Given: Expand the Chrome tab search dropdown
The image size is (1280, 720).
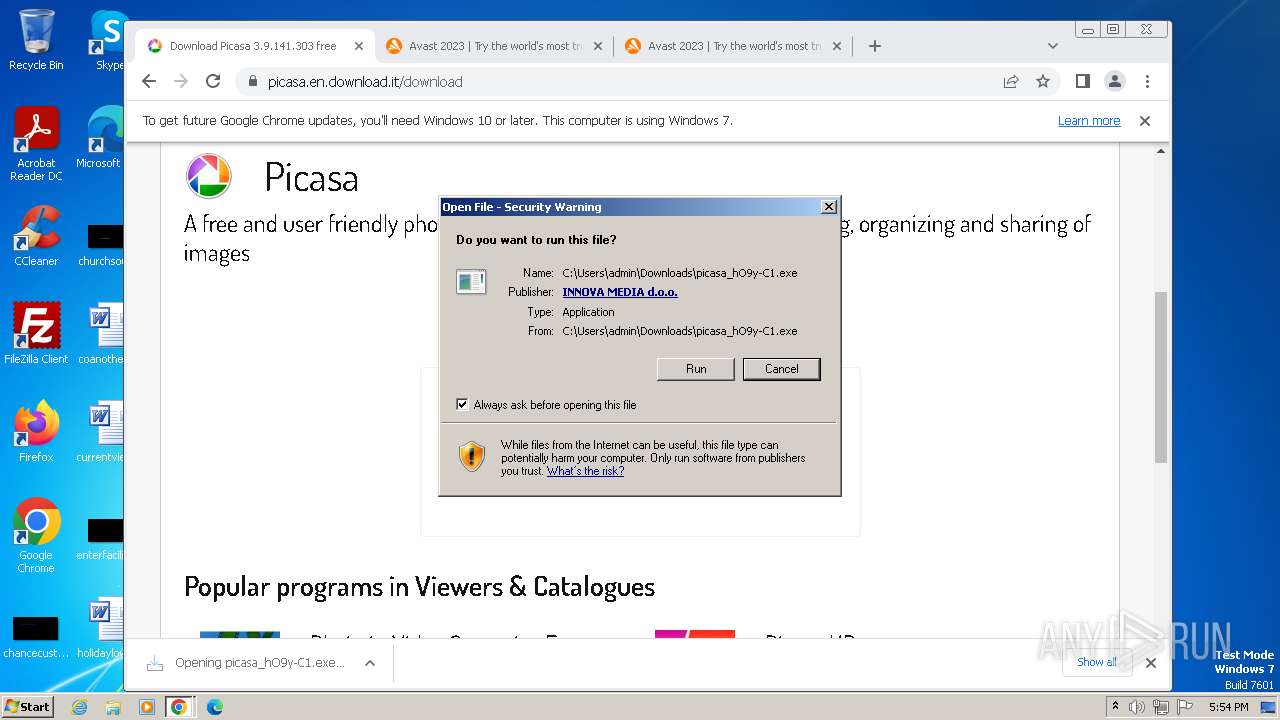Looking at the screenshot, I should click(1052, 46).
